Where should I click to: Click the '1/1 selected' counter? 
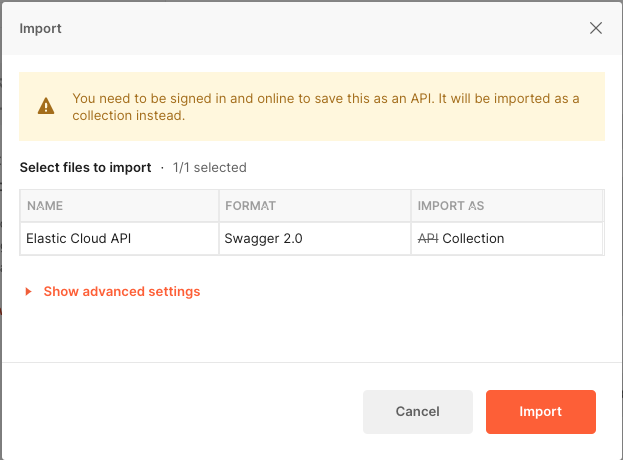209,168
